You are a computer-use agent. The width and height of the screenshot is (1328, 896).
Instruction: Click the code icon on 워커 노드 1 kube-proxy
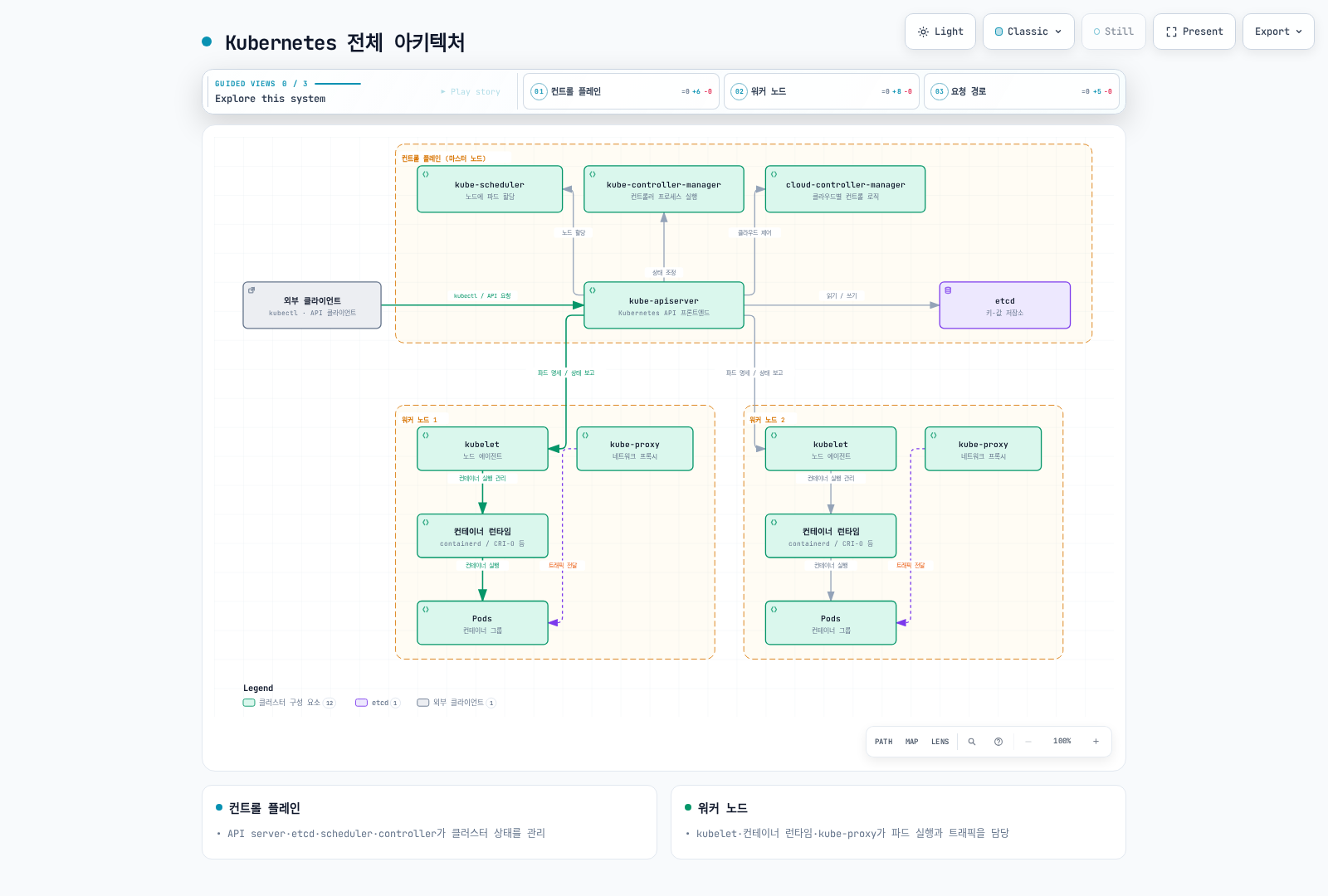pos(585,436)
